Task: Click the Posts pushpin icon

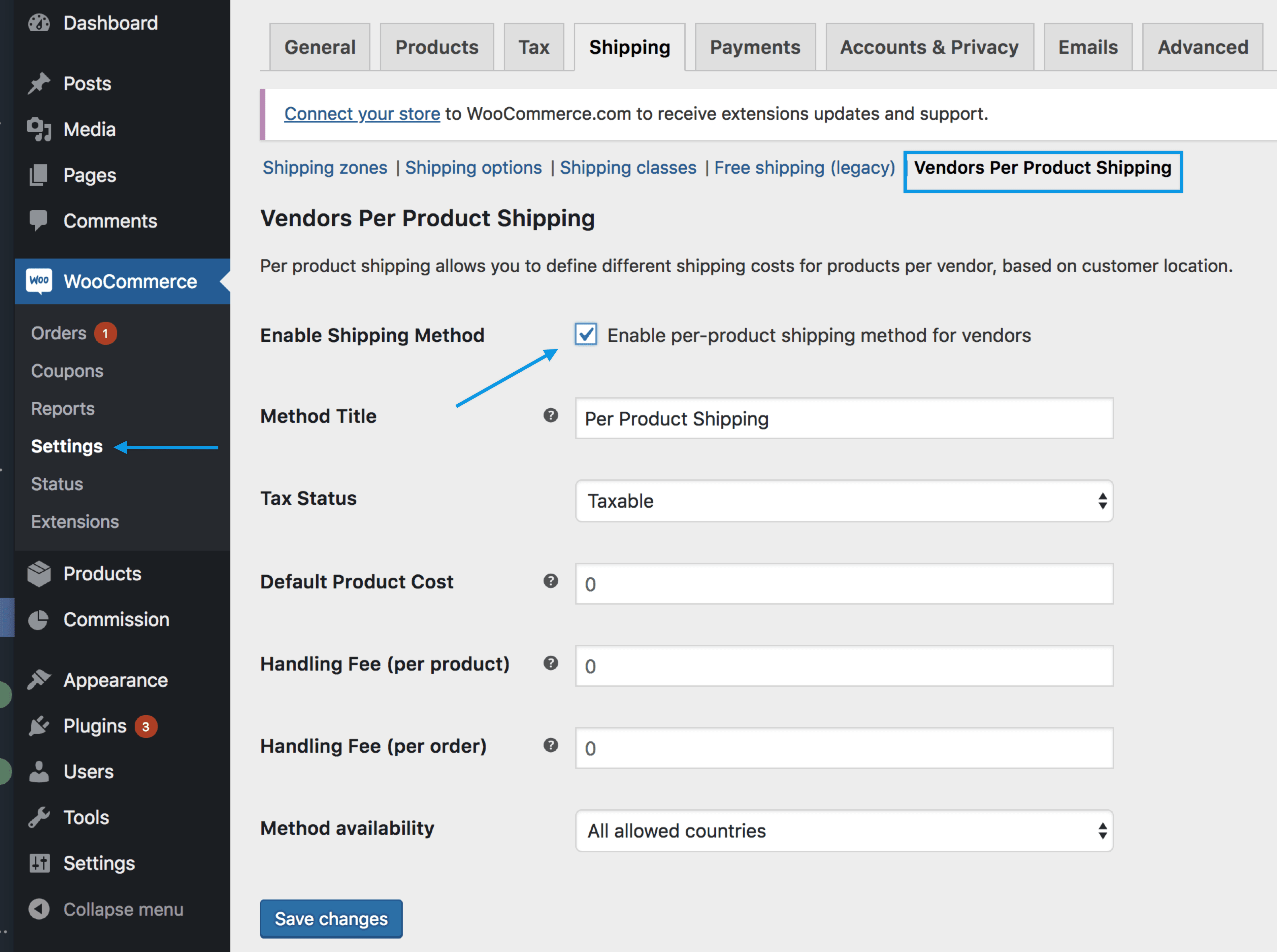Action: [x=39, y=83]
